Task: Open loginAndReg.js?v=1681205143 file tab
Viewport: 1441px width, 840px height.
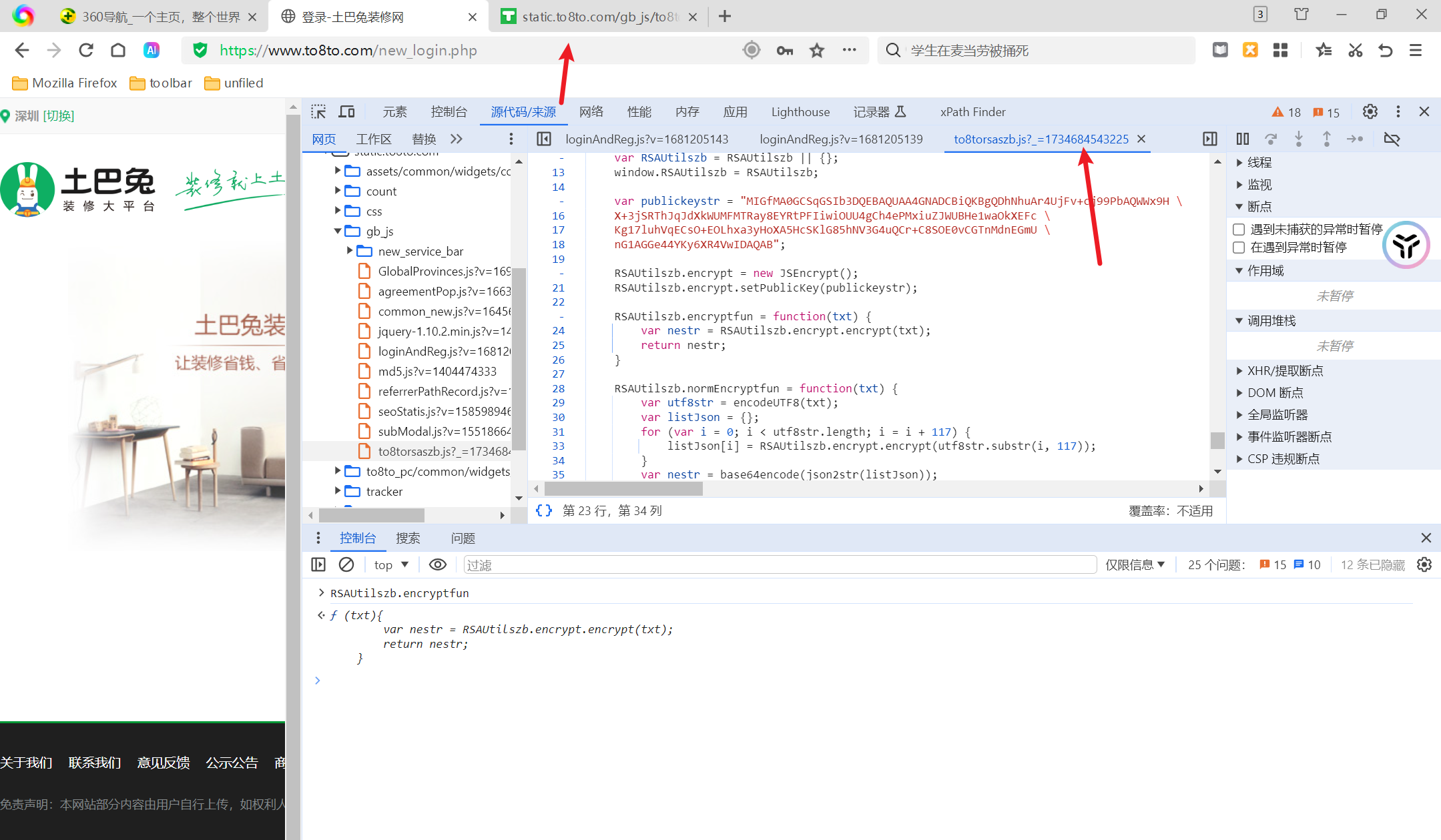Action: point(646,139)
